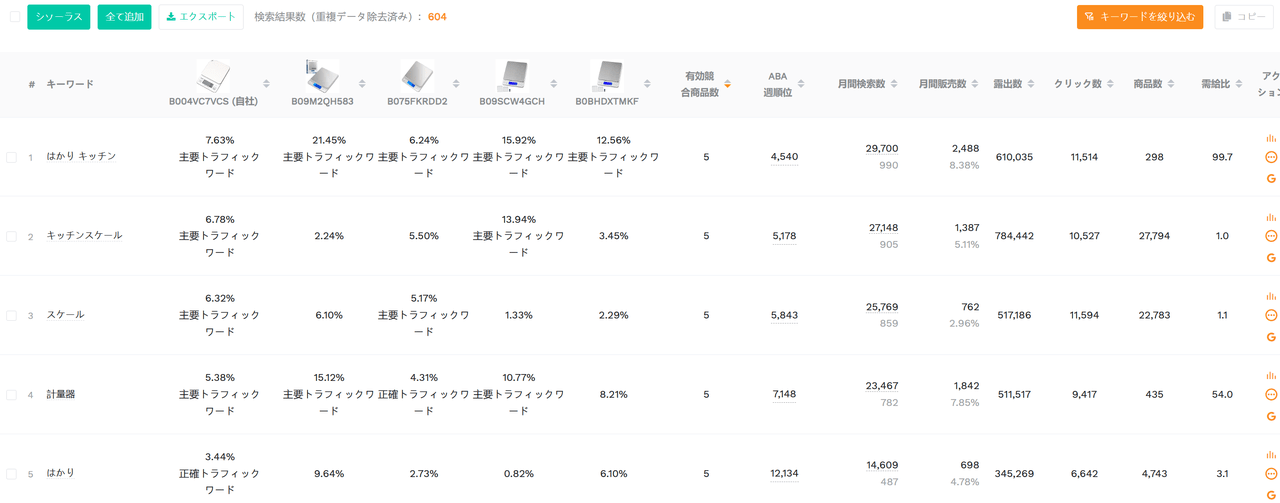Click result count 604
This screenshot has height=503, width=1280.
[437, 17]
